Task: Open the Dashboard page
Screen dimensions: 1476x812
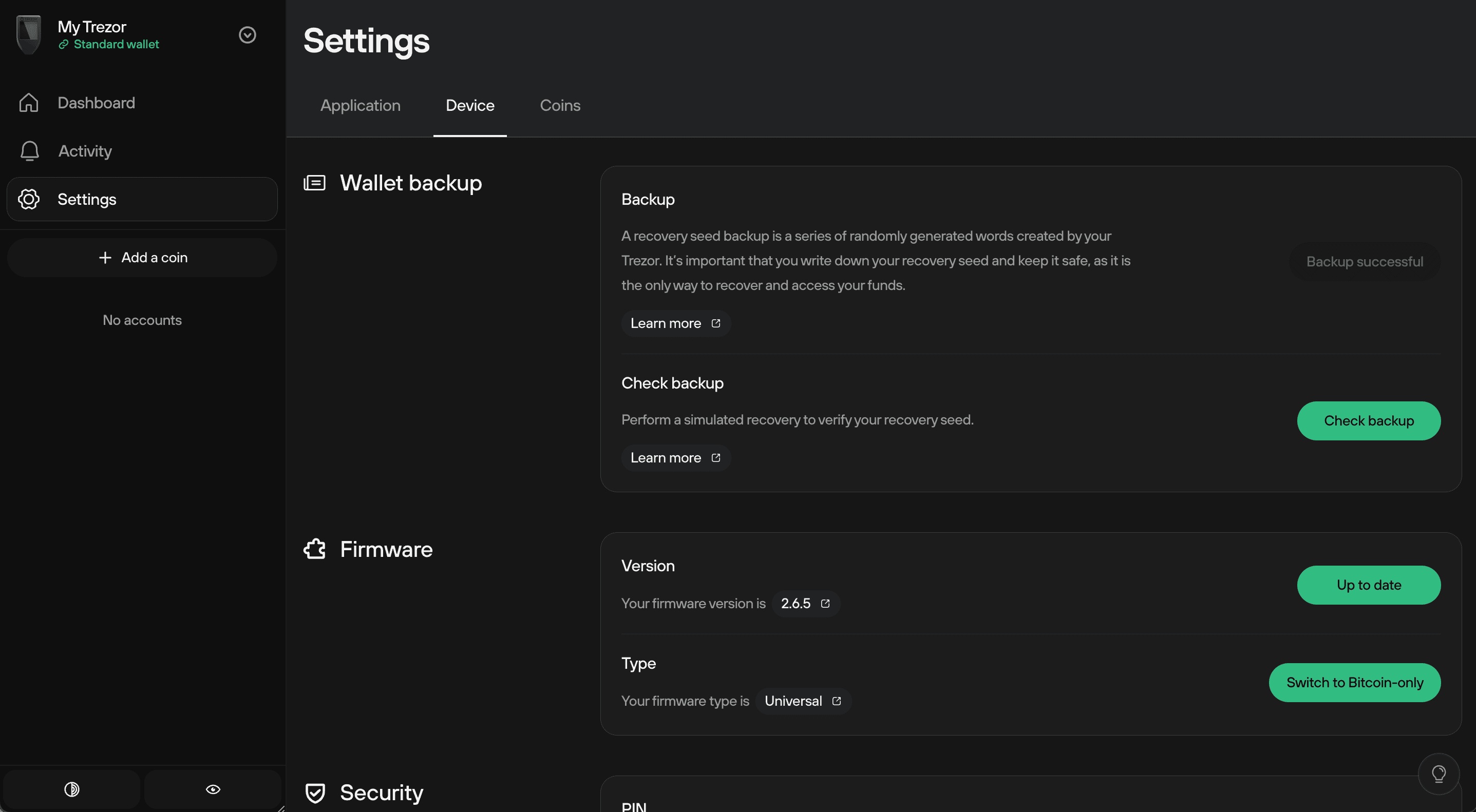Action: pos(96,103)
